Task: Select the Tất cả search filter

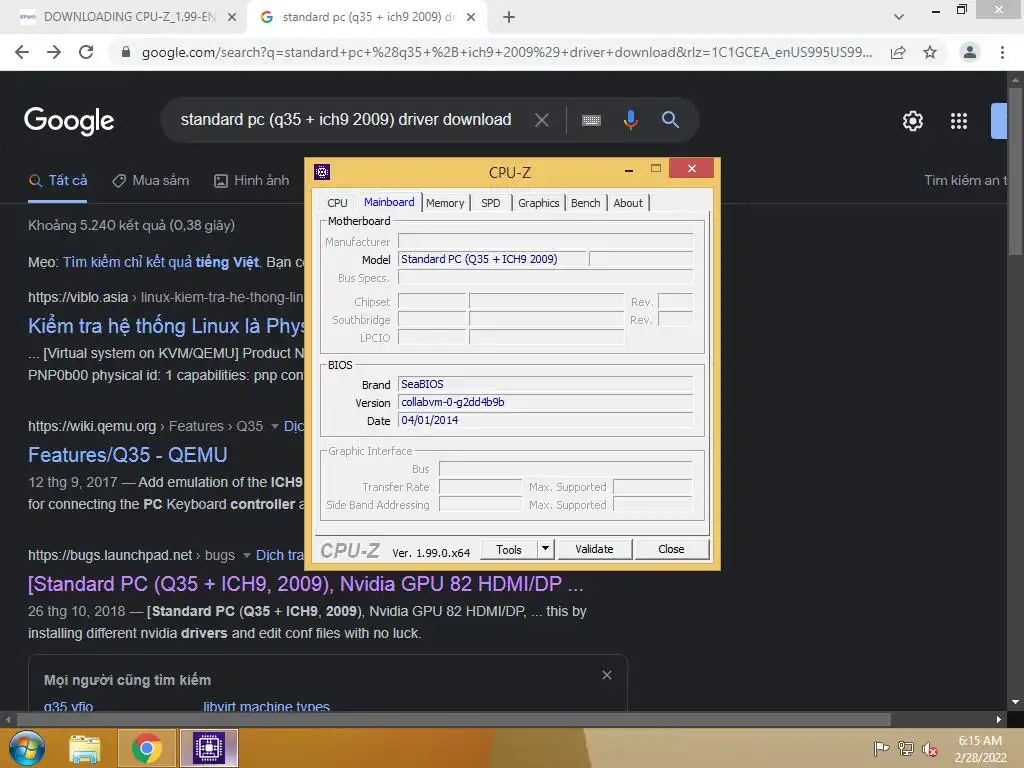Action: click(58, 181)
